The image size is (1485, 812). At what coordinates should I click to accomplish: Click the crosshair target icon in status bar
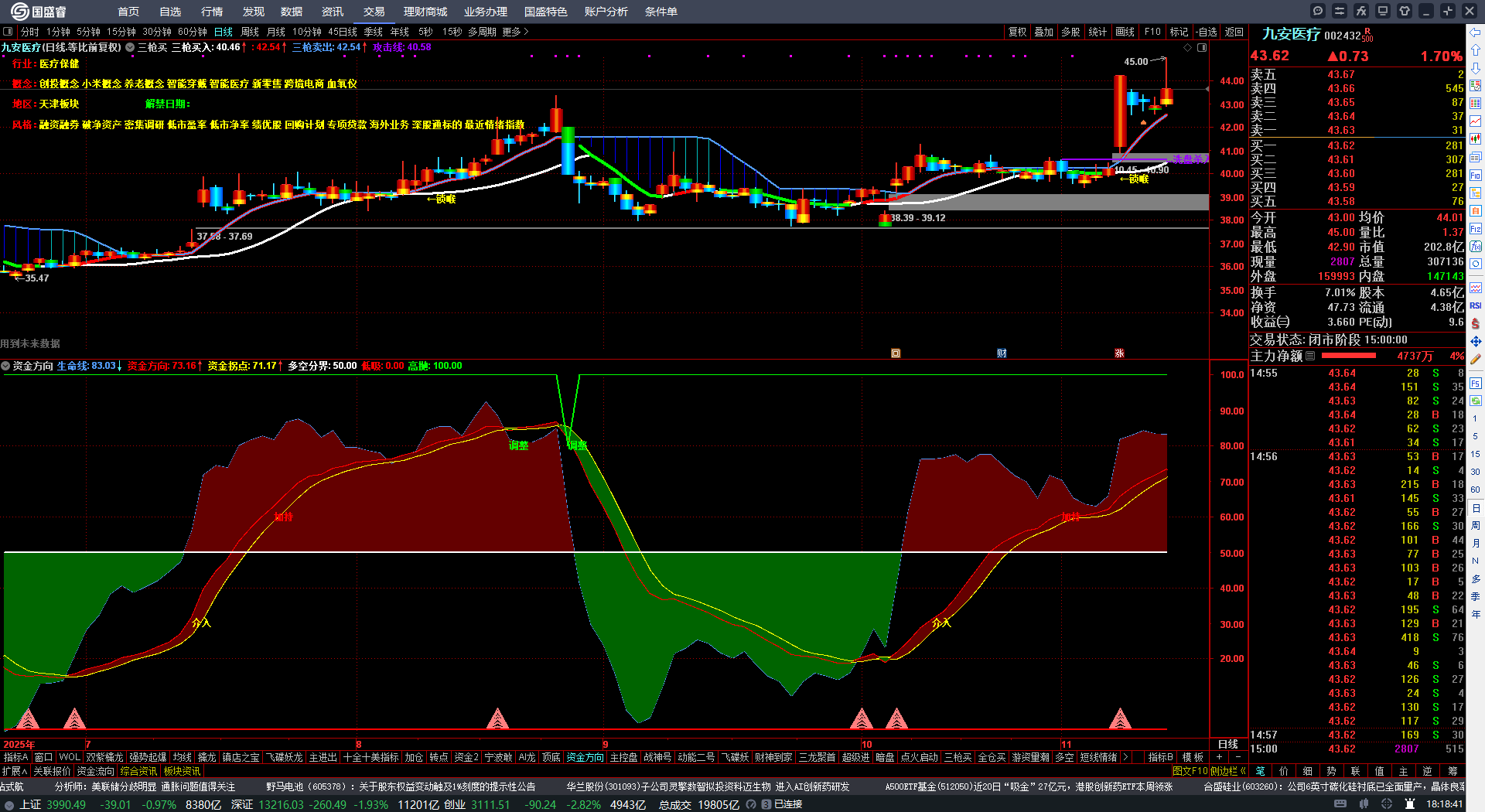click(1387, 804)
